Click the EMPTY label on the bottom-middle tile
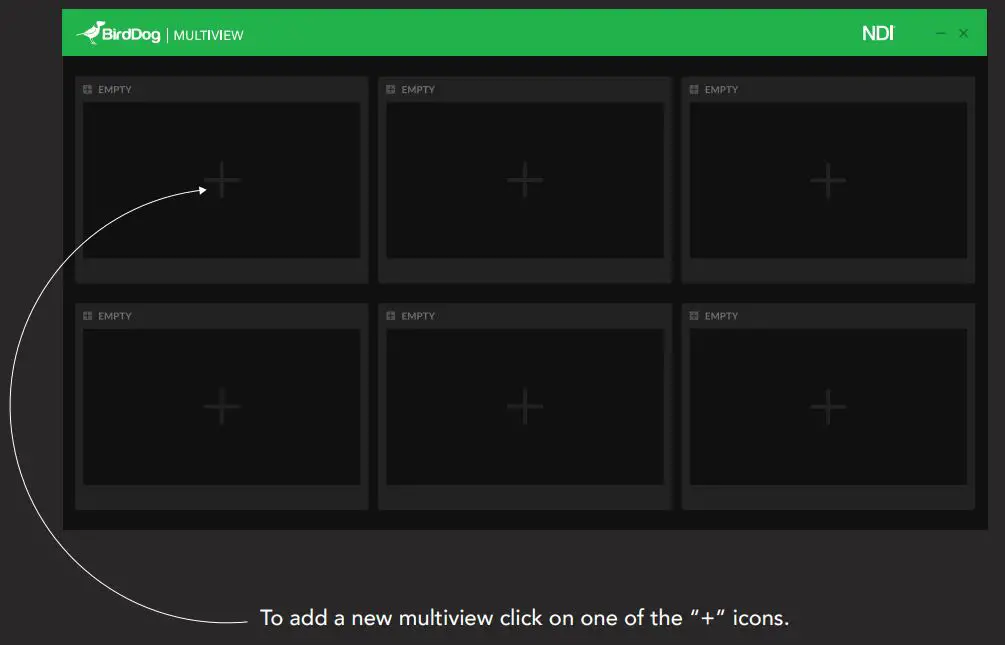 pyautogui.click(x=417, y=316)
